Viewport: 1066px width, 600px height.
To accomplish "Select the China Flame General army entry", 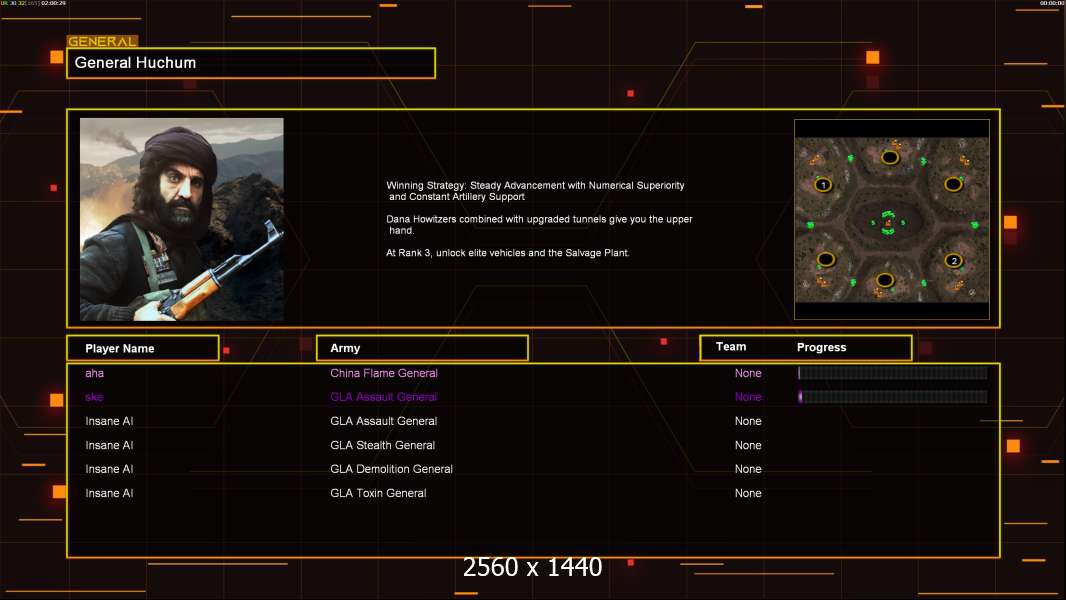I will coord(384,373).
